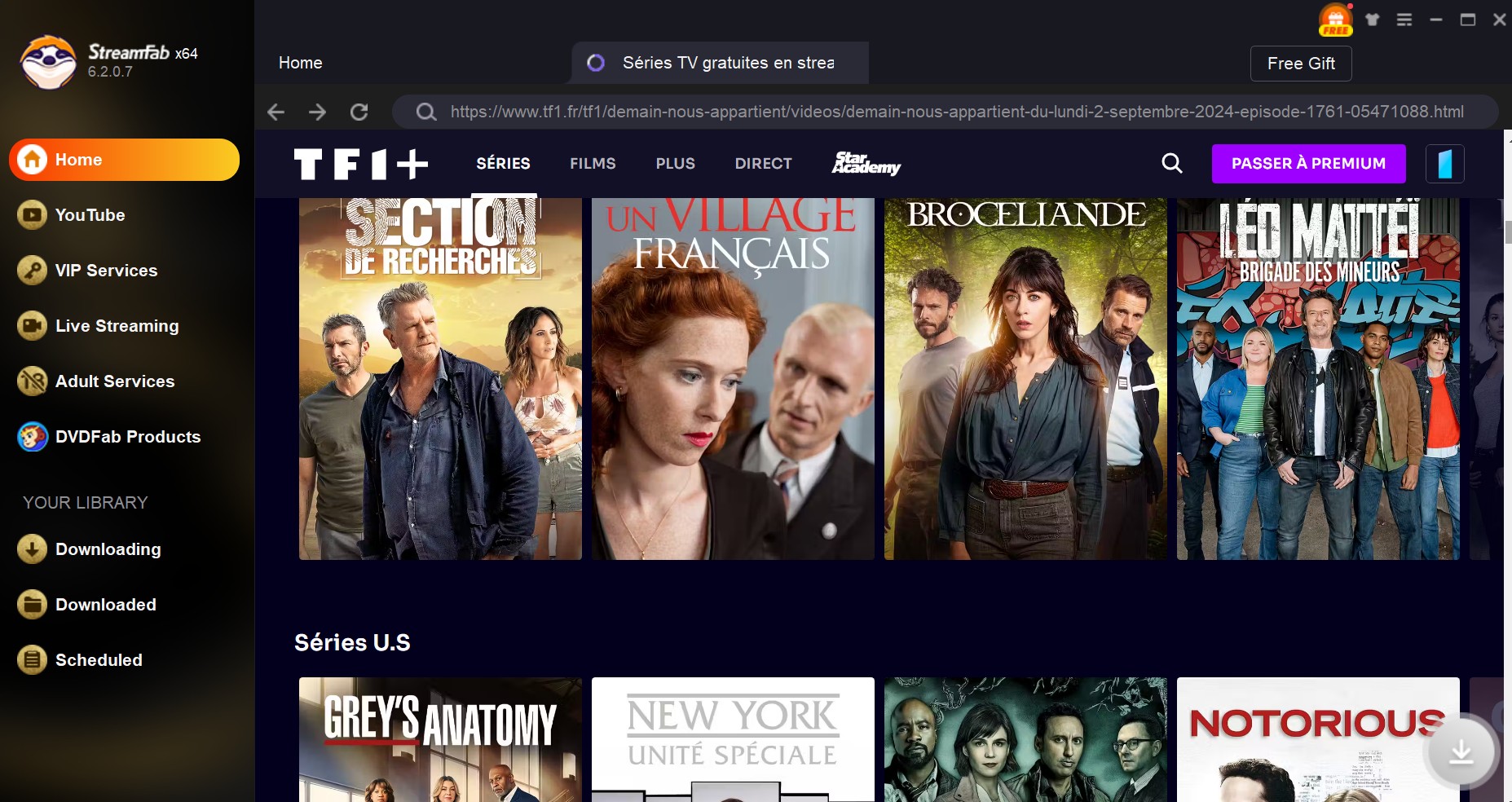The width and height of the screenshot is (1512, 802).
Task: Open the YouTube section
Action: (x=90, y=215)
